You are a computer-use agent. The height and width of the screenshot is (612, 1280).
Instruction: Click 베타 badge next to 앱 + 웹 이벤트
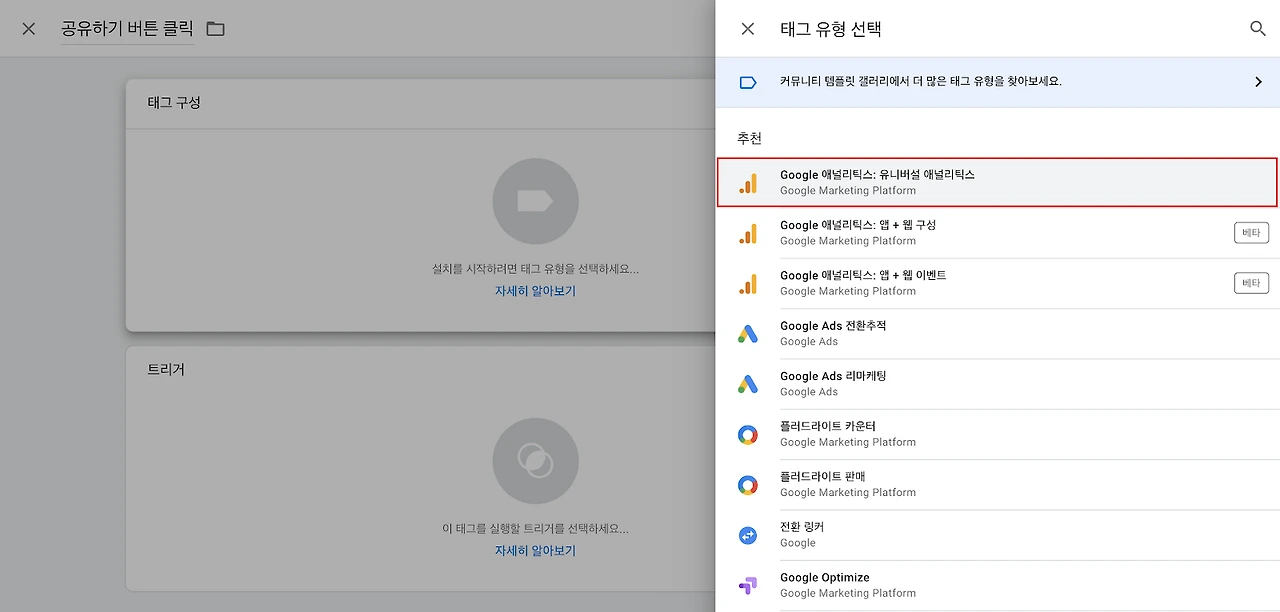coord(1251,283)
